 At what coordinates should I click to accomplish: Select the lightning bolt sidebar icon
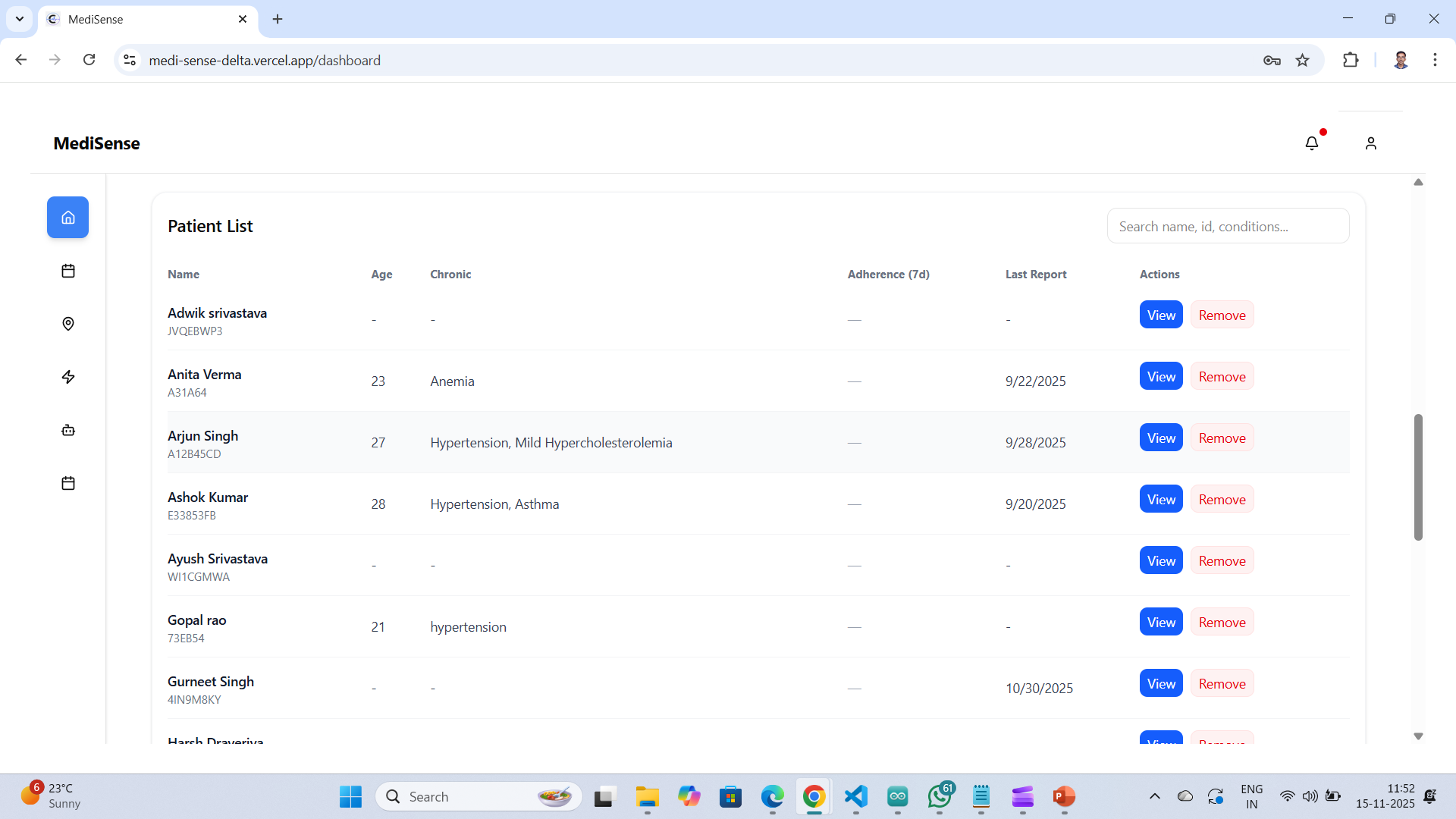tap(67, 377)
